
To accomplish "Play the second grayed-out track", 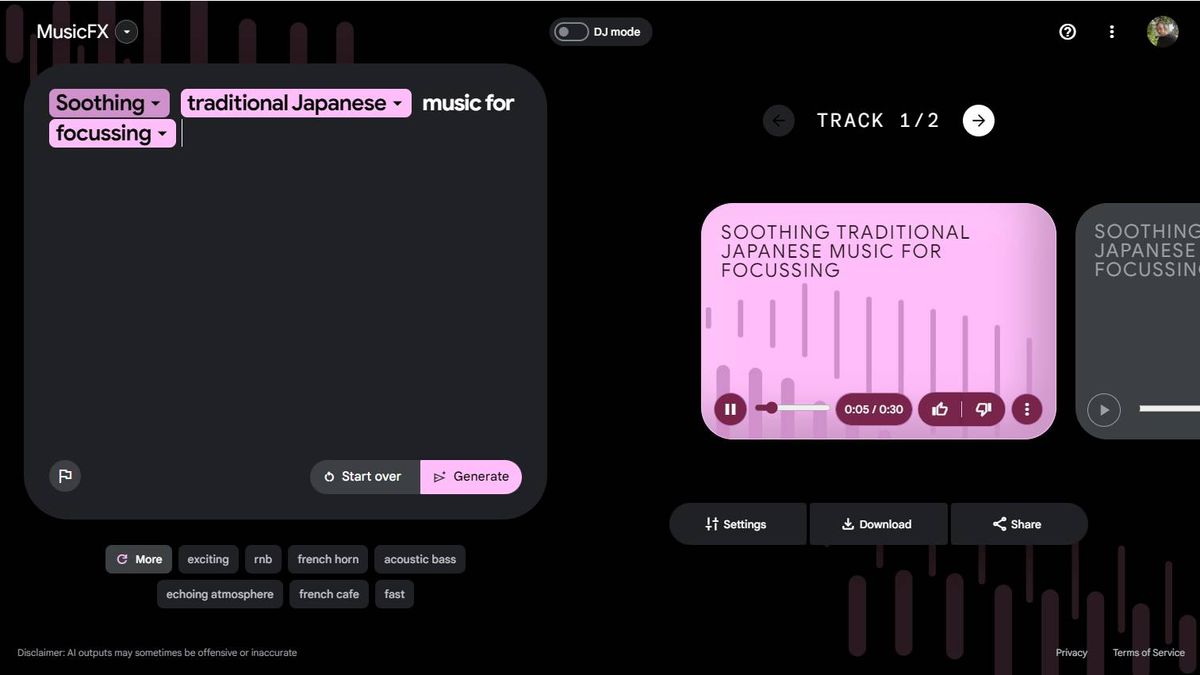I will pyautogui.click(x=1104, y=409).
